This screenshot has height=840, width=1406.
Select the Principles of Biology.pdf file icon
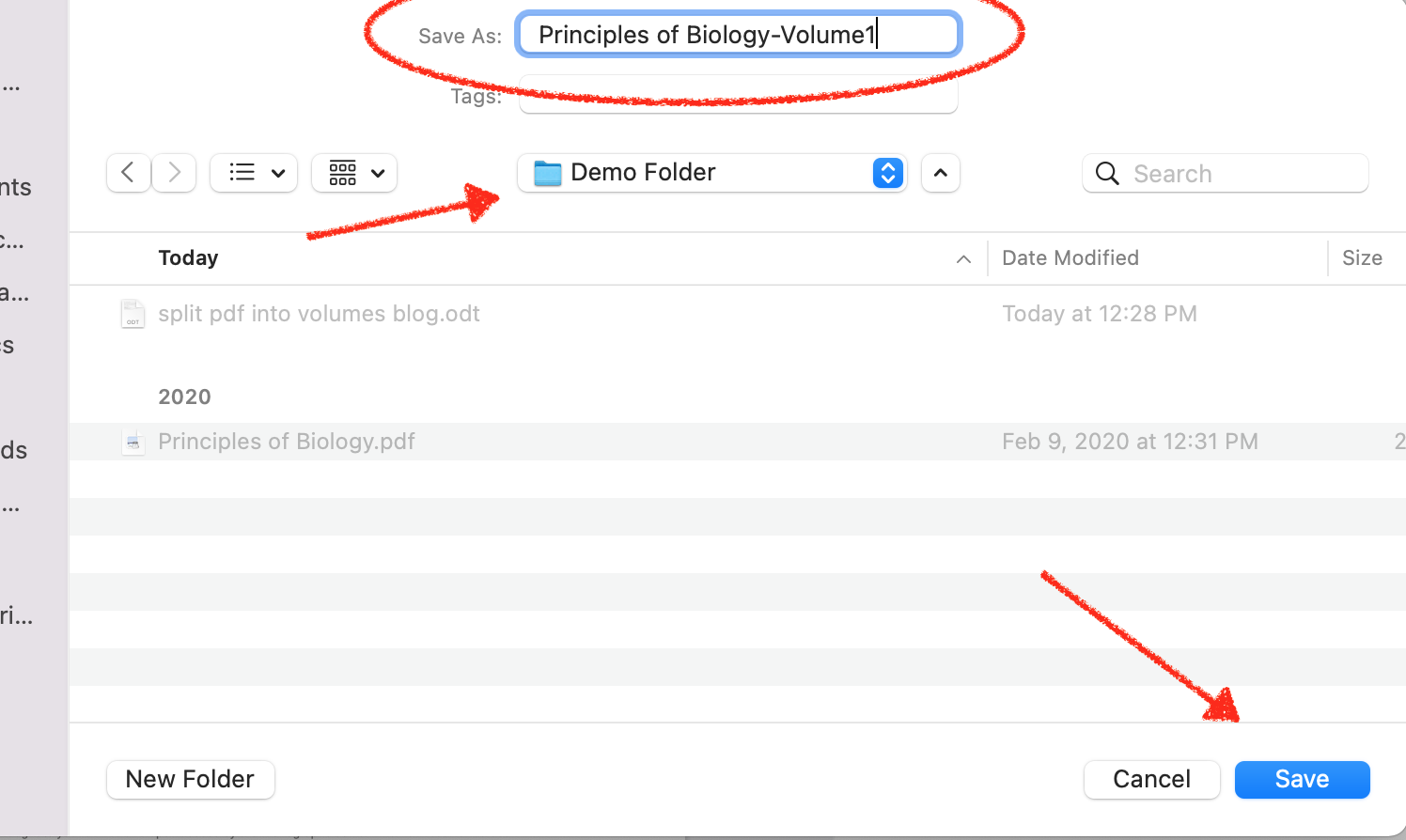coord(133,442)
